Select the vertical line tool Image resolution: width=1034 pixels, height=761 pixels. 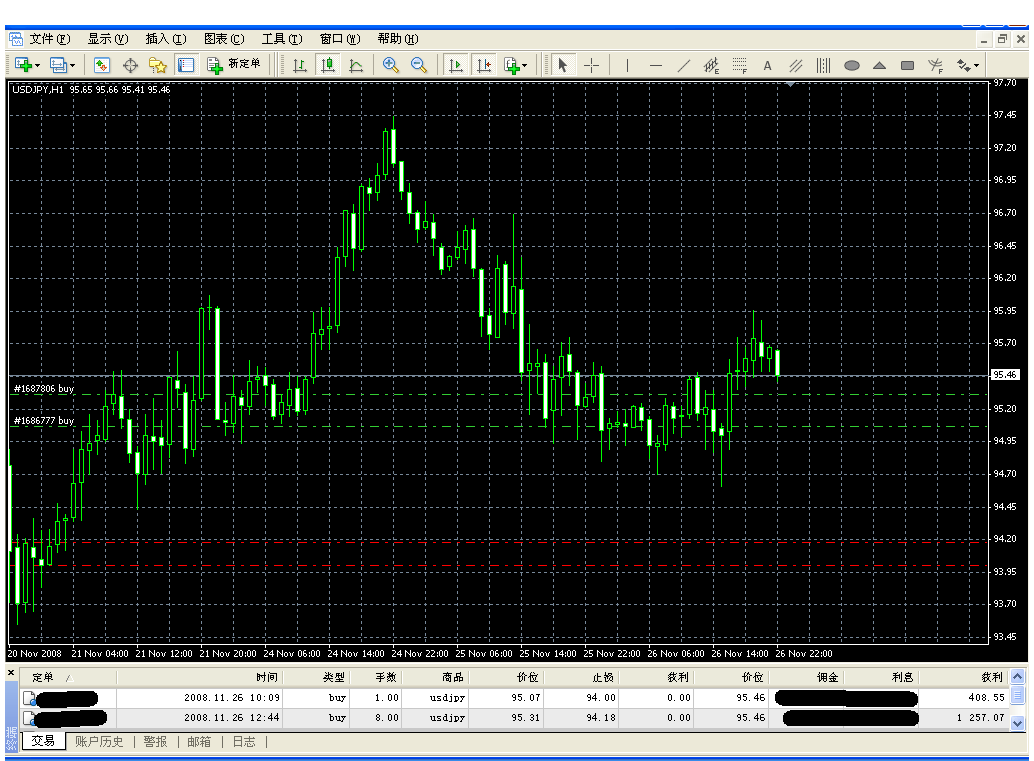(x=627, y=65)
